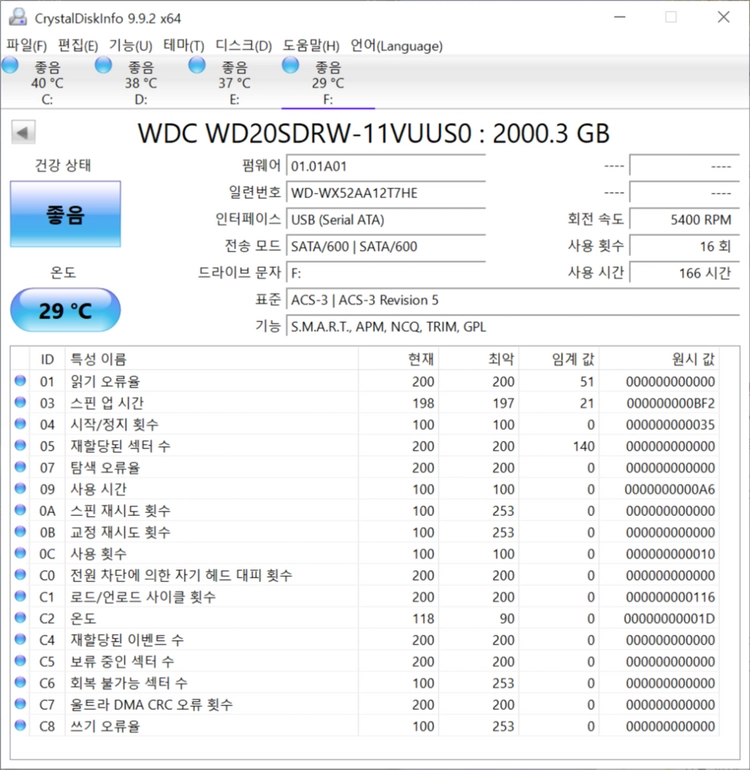750x770 pixels.
Task: Click status orb for attribute 03 스핀 업 시간
Action: [x=20, y=402]
